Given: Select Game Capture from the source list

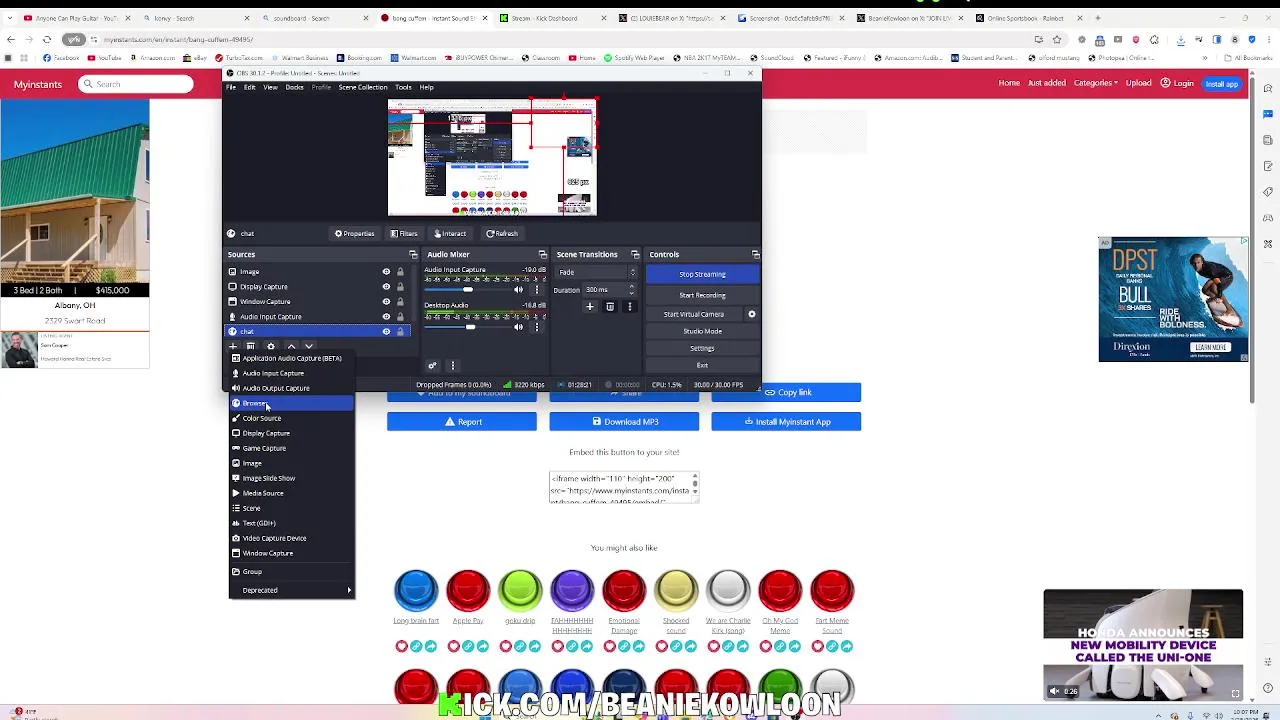Looking at the screenshot, I should (291, 448).
